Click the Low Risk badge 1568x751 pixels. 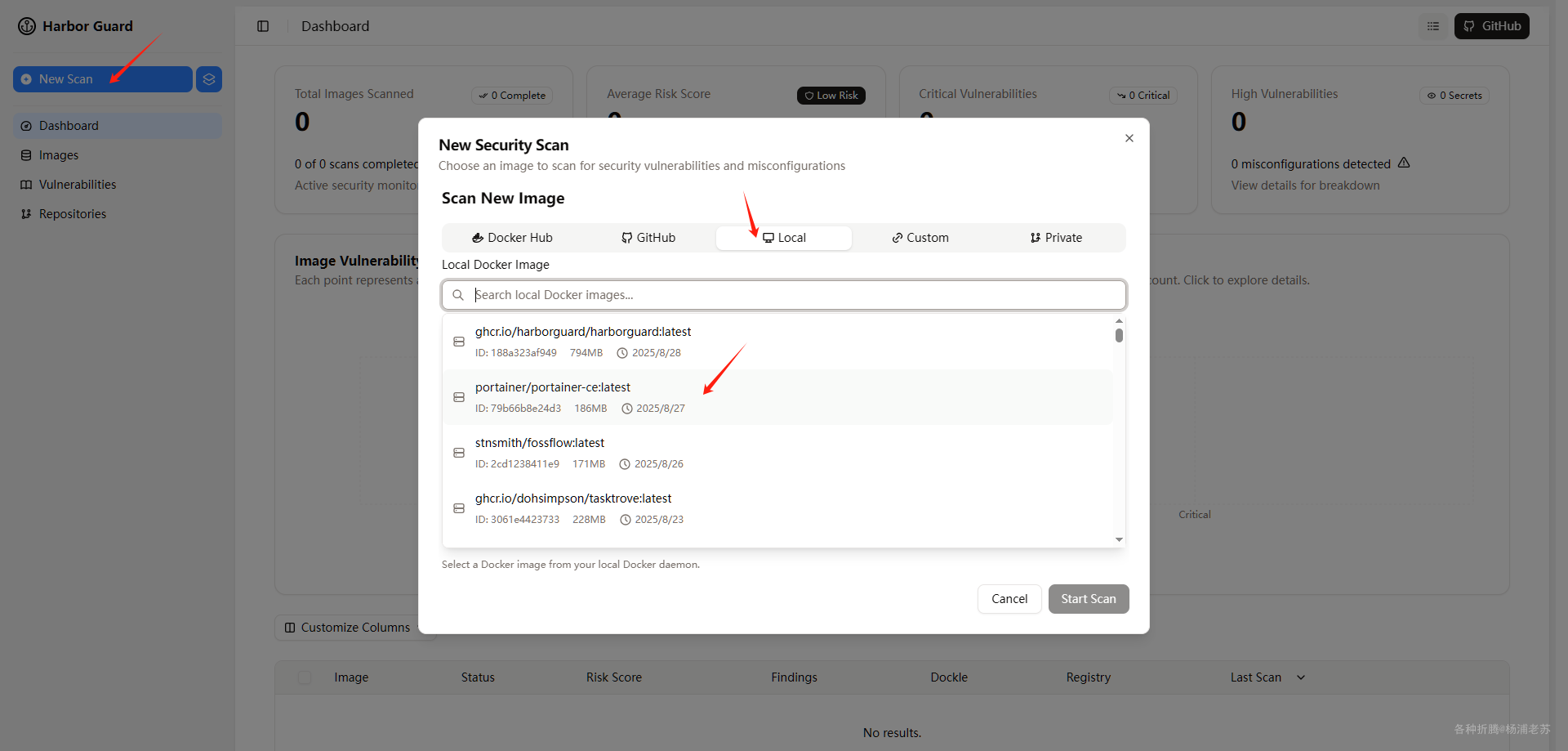tap(831, 96)
